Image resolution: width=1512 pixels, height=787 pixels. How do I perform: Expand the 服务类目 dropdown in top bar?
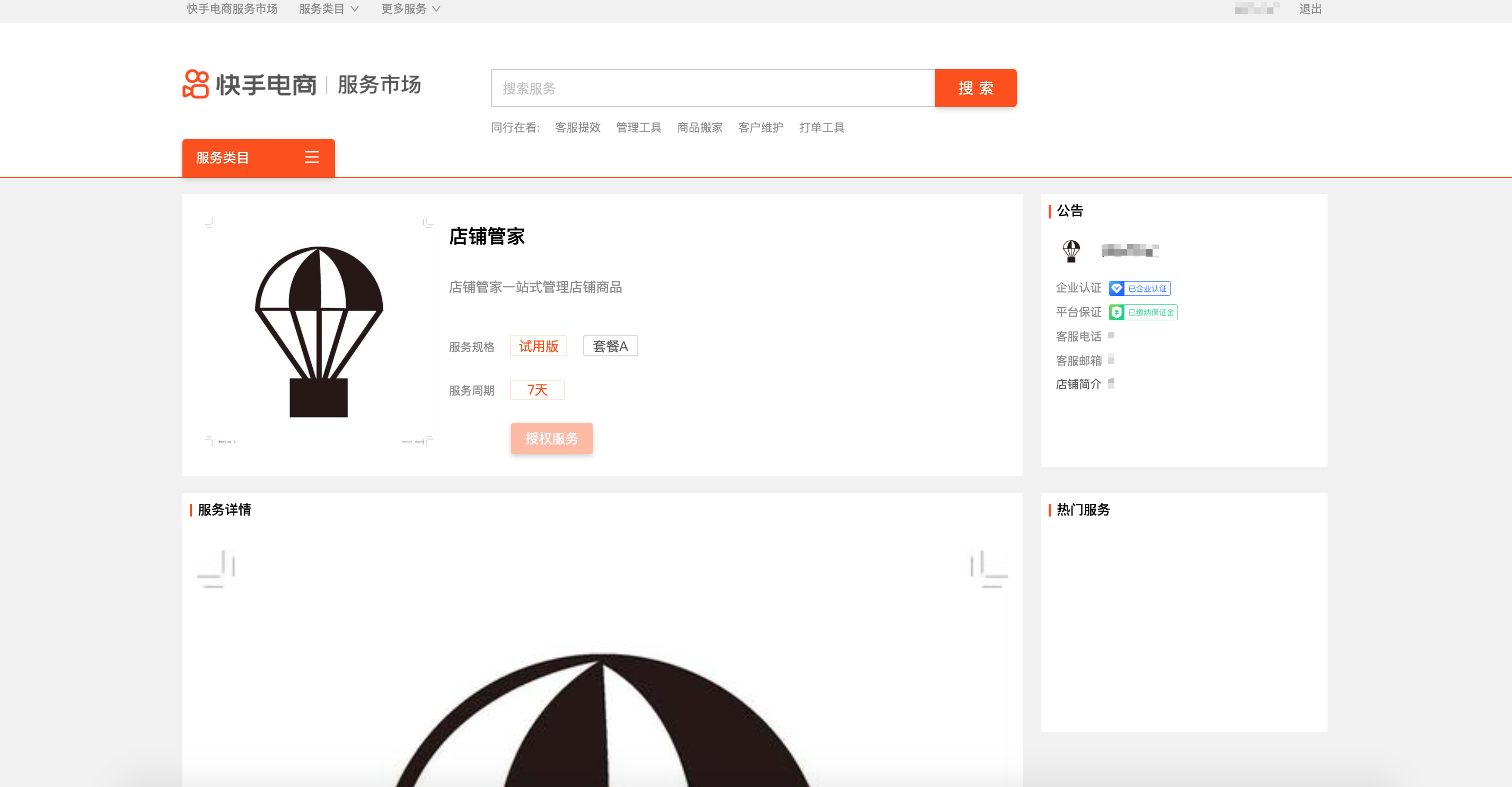click(329, 9)
